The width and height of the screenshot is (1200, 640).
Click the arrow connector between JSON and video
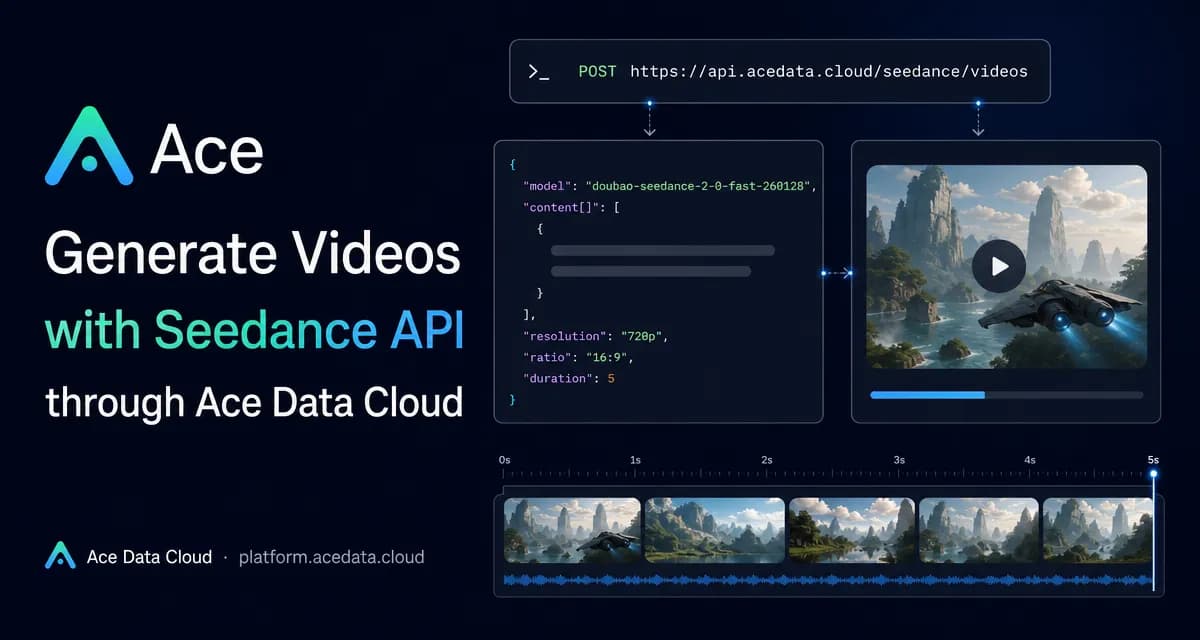(837, 272)
